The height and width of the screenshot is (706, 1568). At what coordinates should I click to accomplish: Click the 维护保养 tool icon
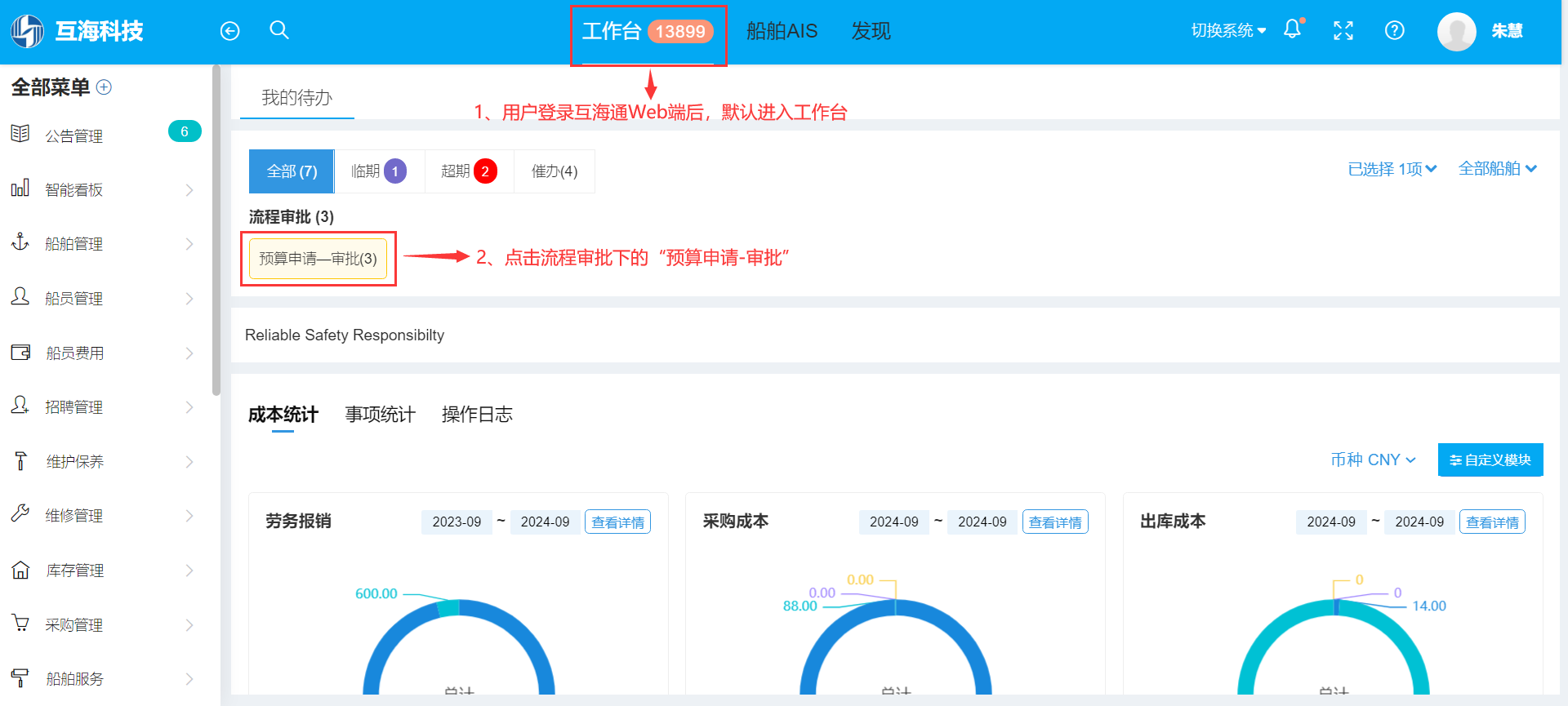tap(20, 460)
